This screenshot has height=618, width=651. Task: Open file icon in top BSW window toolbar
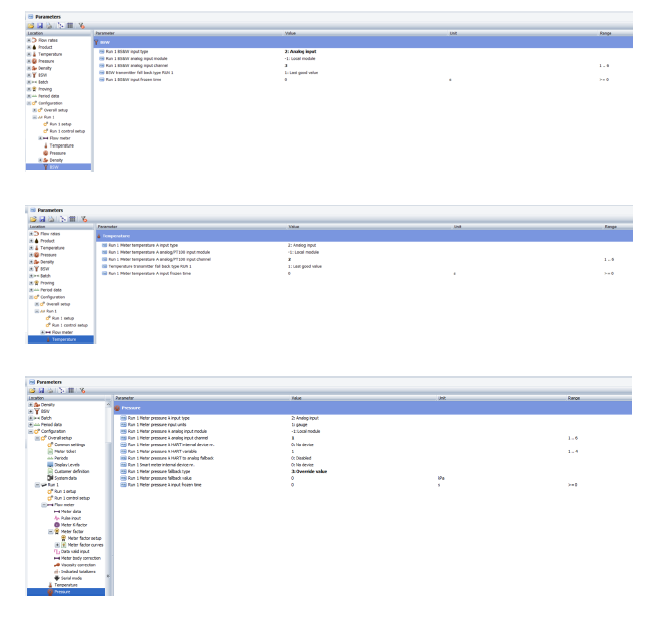pyautogui.click(x=31, y=26)
